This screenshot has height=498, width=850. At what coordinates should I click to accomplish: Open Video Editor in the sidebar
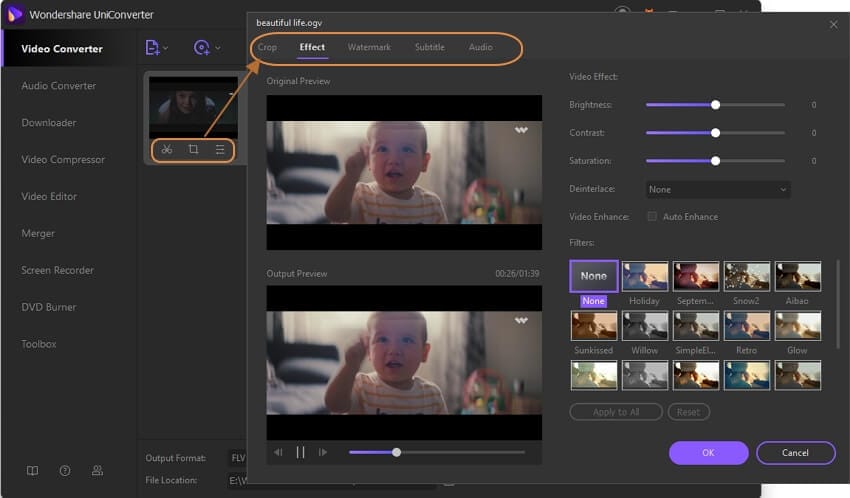coord(49,196)
